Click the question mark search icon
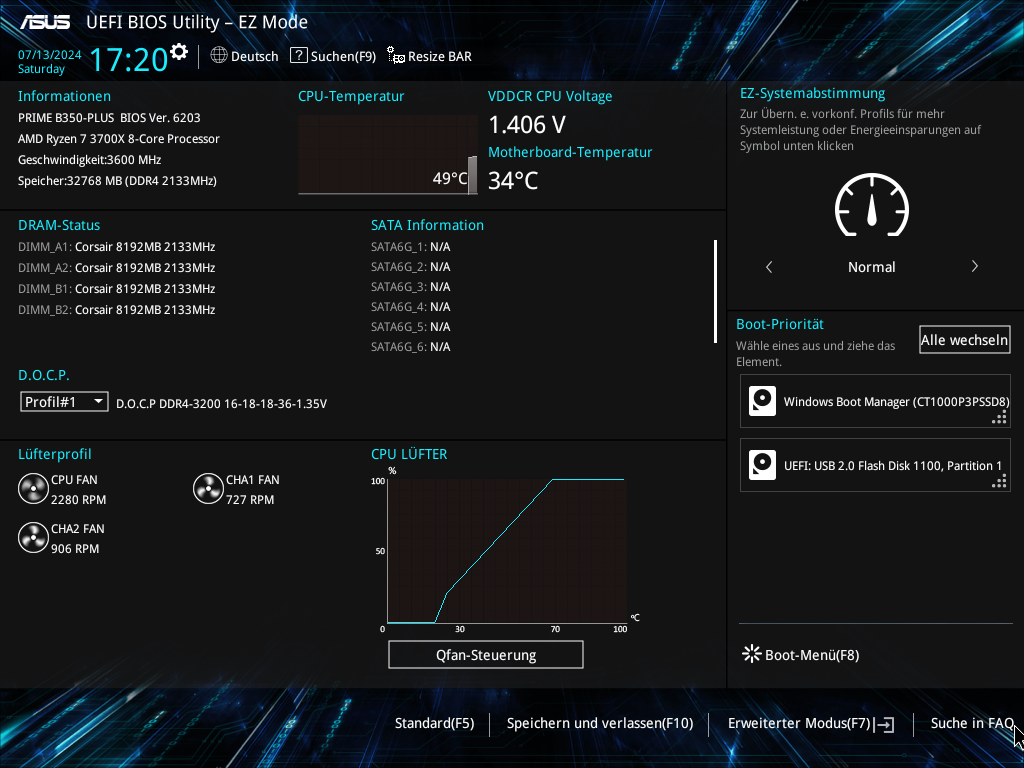Viewport: 1024px width, 768px height. coord(298,56)
